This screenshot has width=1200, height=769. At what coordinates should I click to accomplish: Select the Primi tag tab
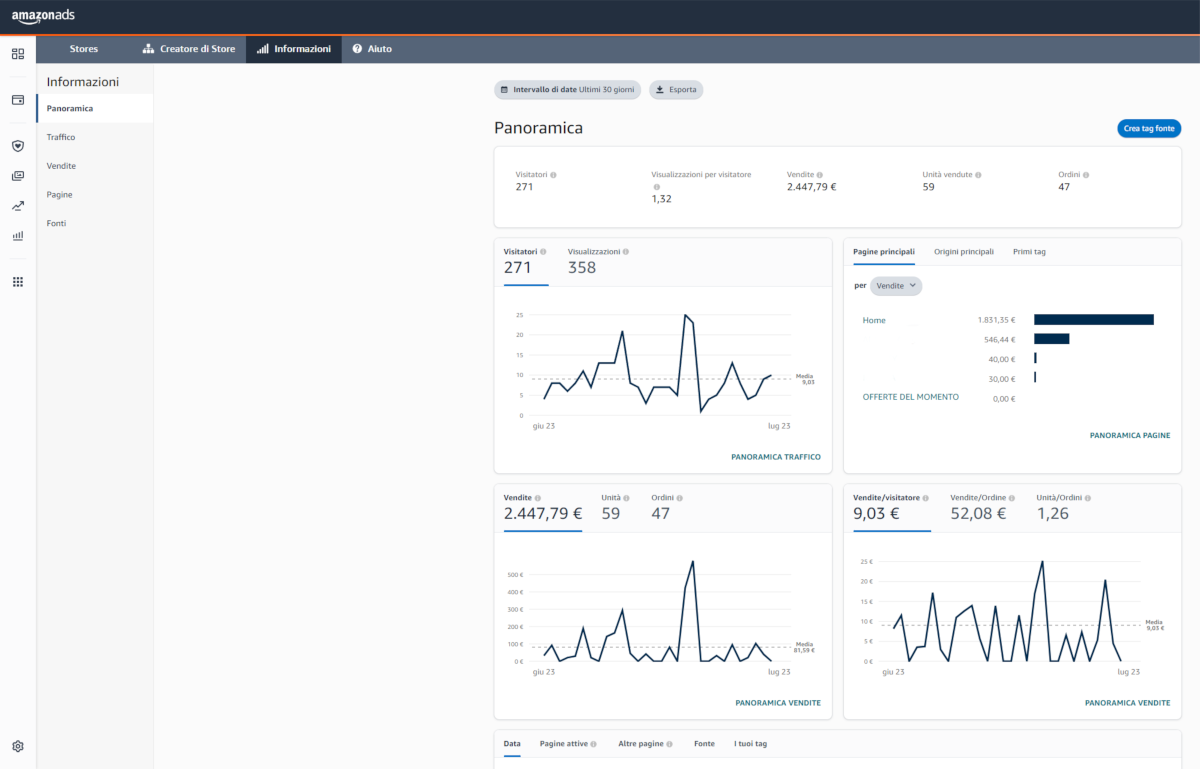click(1029, 252)
